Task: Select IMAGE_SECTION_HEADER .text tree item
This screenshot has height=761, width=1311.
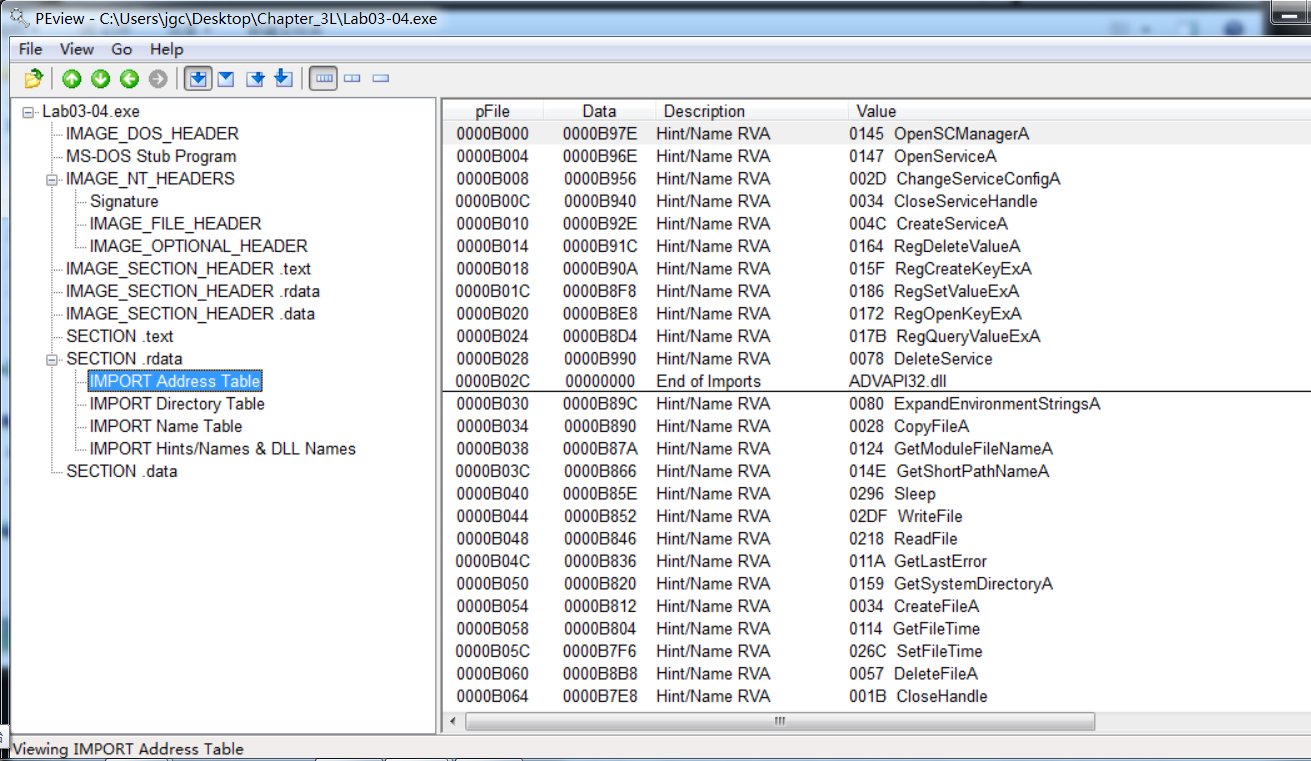Action: pyautogui.click(x=188, y=269)
